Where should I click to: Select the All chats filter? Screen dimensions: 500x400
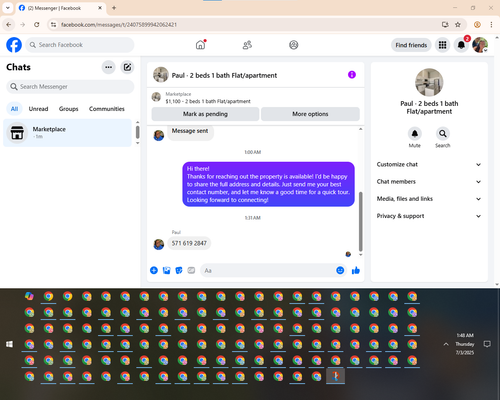(x=14, y=109)
